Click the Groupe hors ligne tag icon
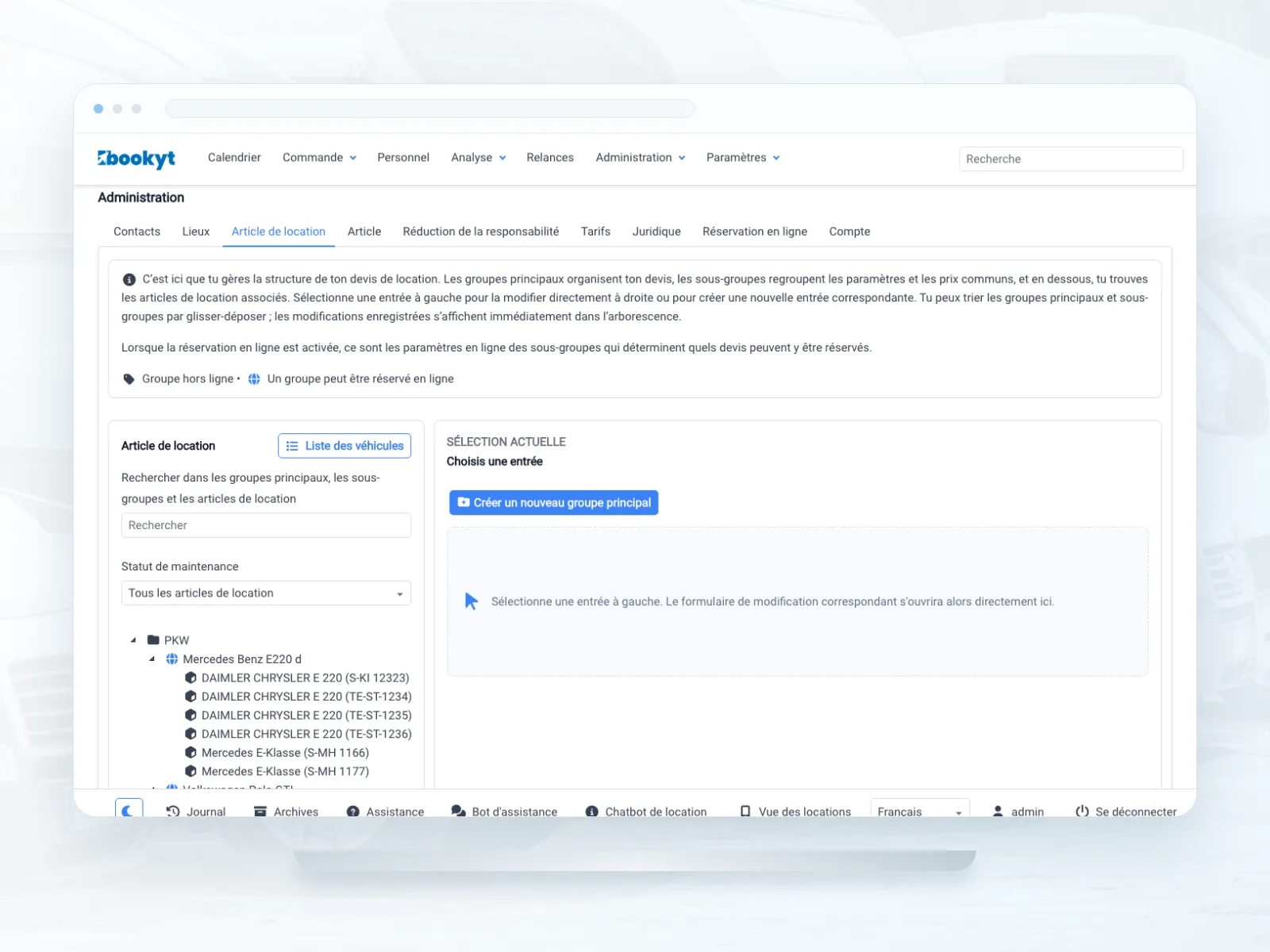 [129, 379]
